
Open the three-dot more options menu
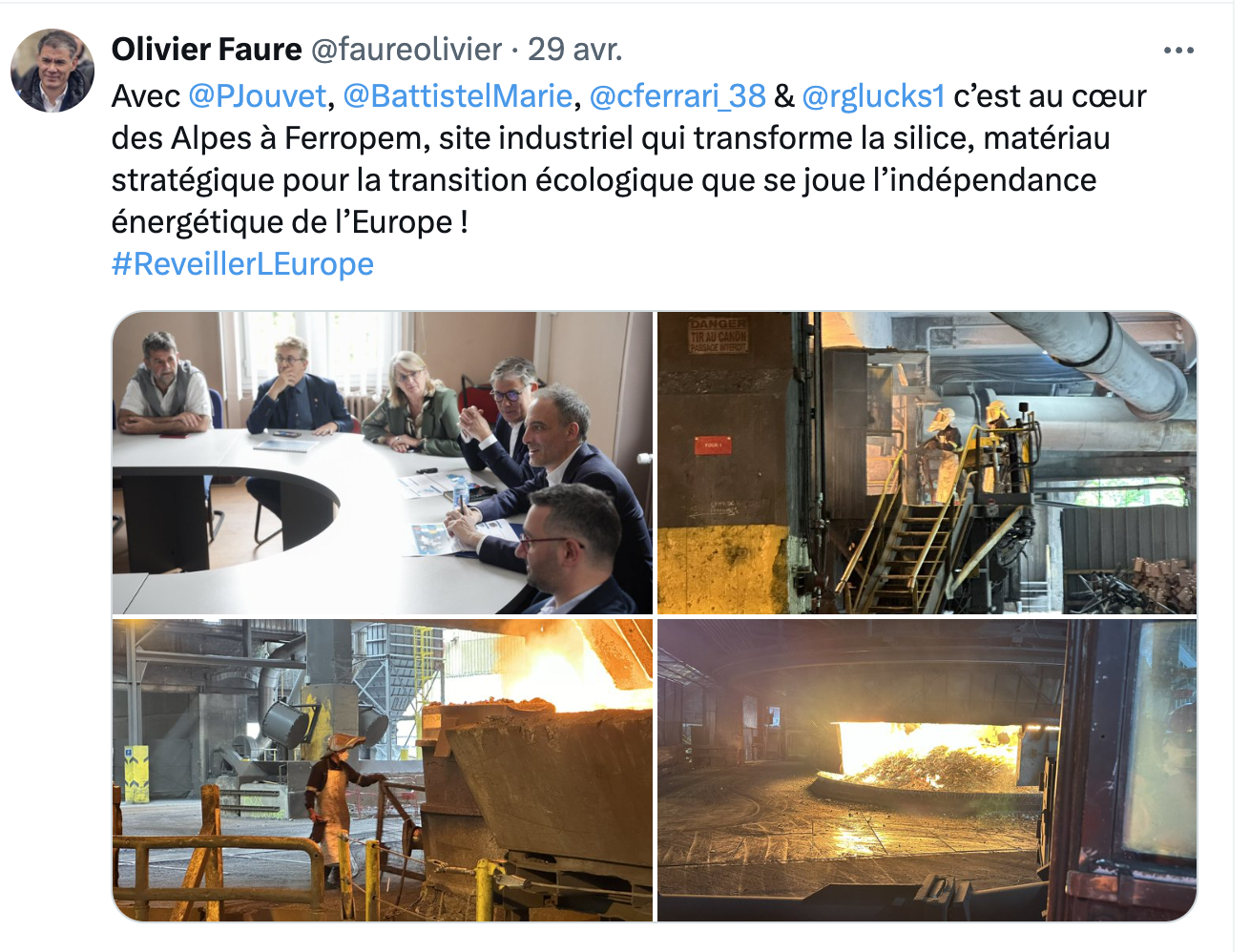point(1178,51)
